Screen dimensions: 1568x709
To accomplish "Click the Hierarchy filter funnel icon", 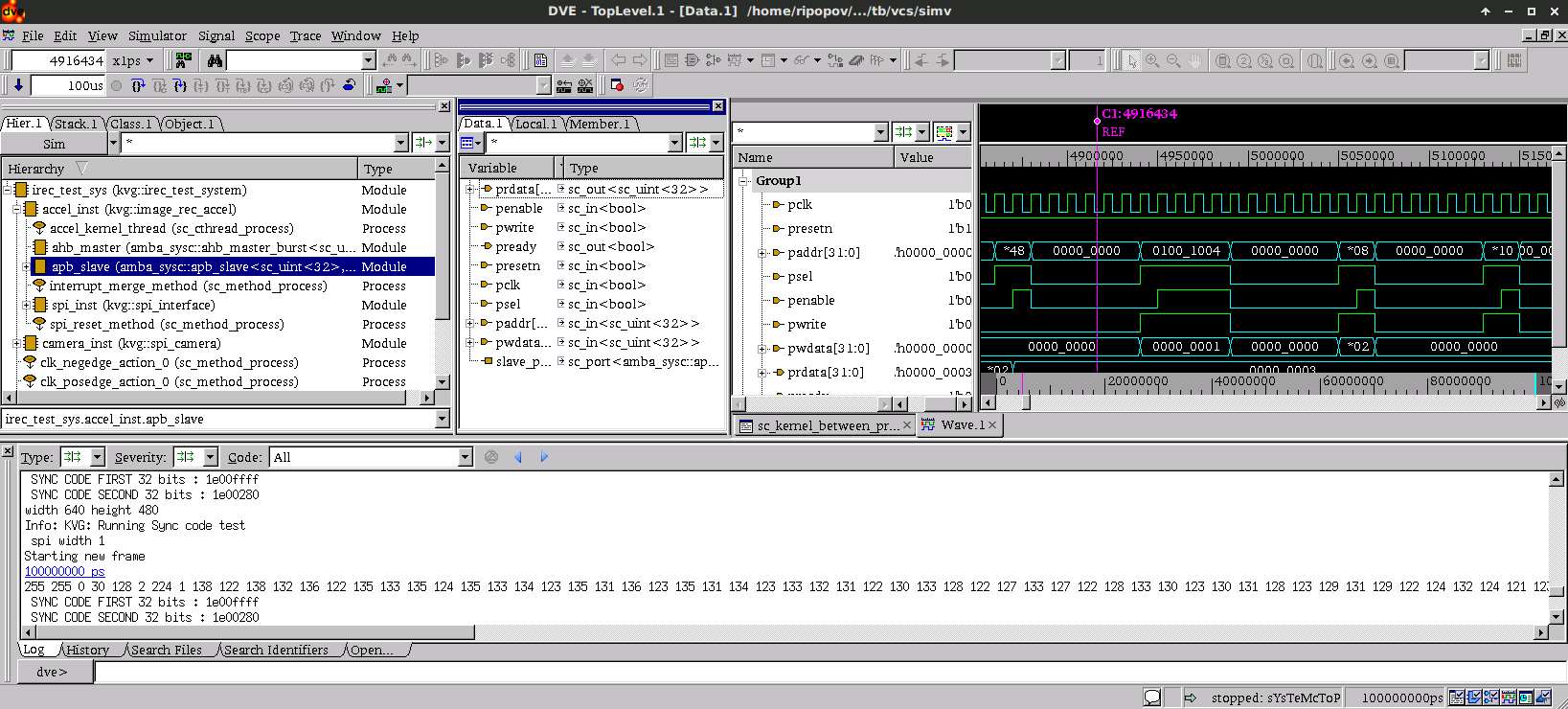I will (81, 169).
